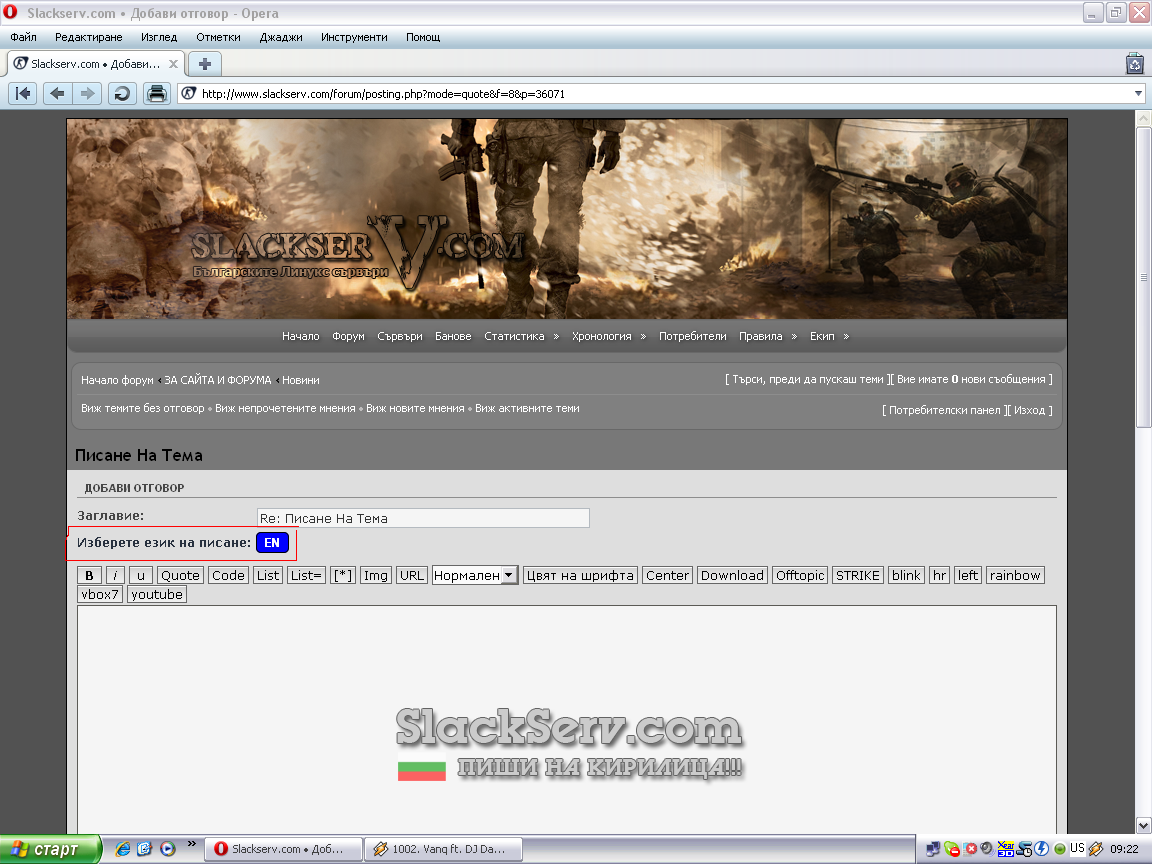Insert a Quote BBCode tag

[x=180, y=575]
